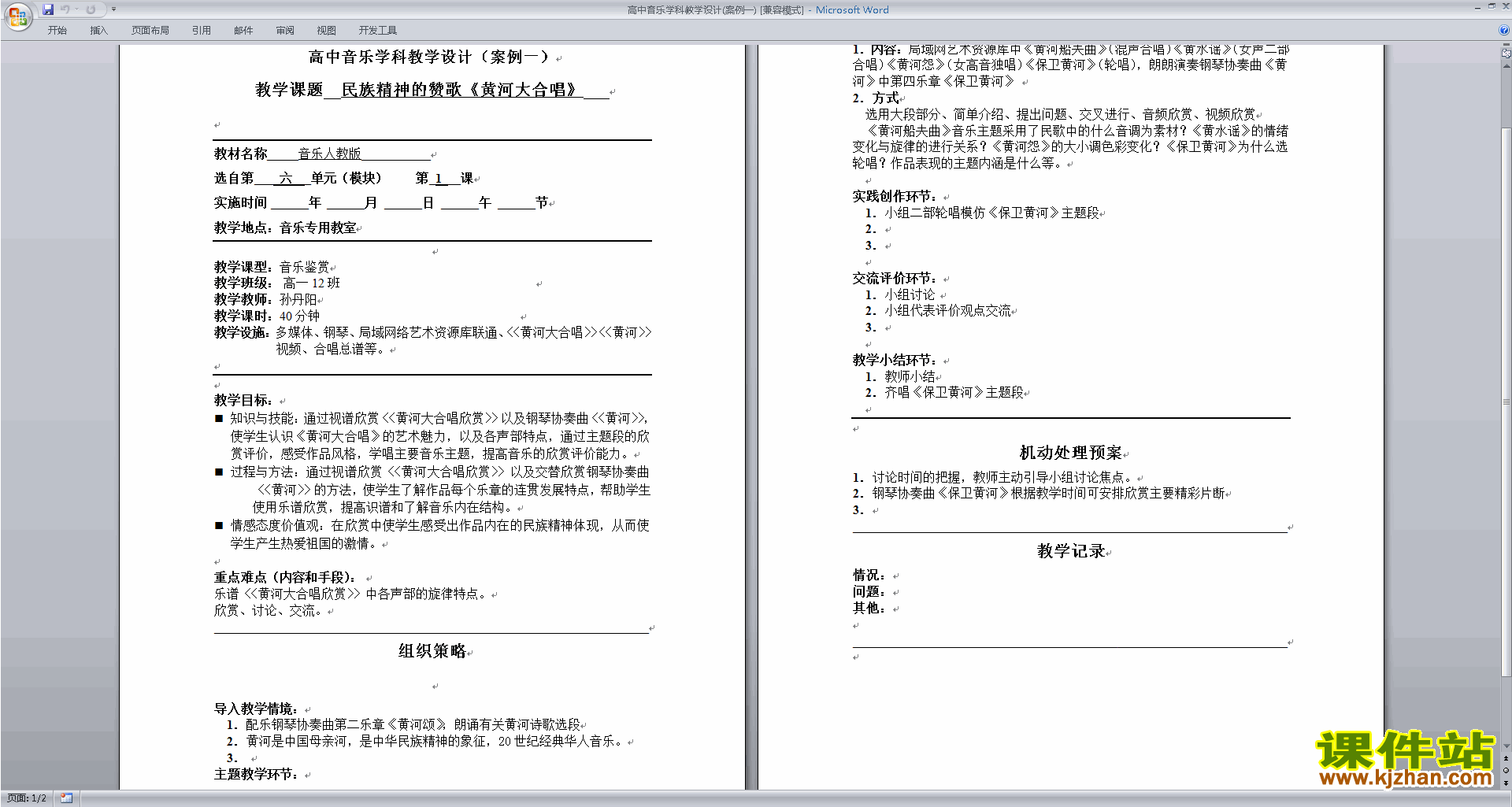Go to previous page via browse arrow

coord(1506,758)
